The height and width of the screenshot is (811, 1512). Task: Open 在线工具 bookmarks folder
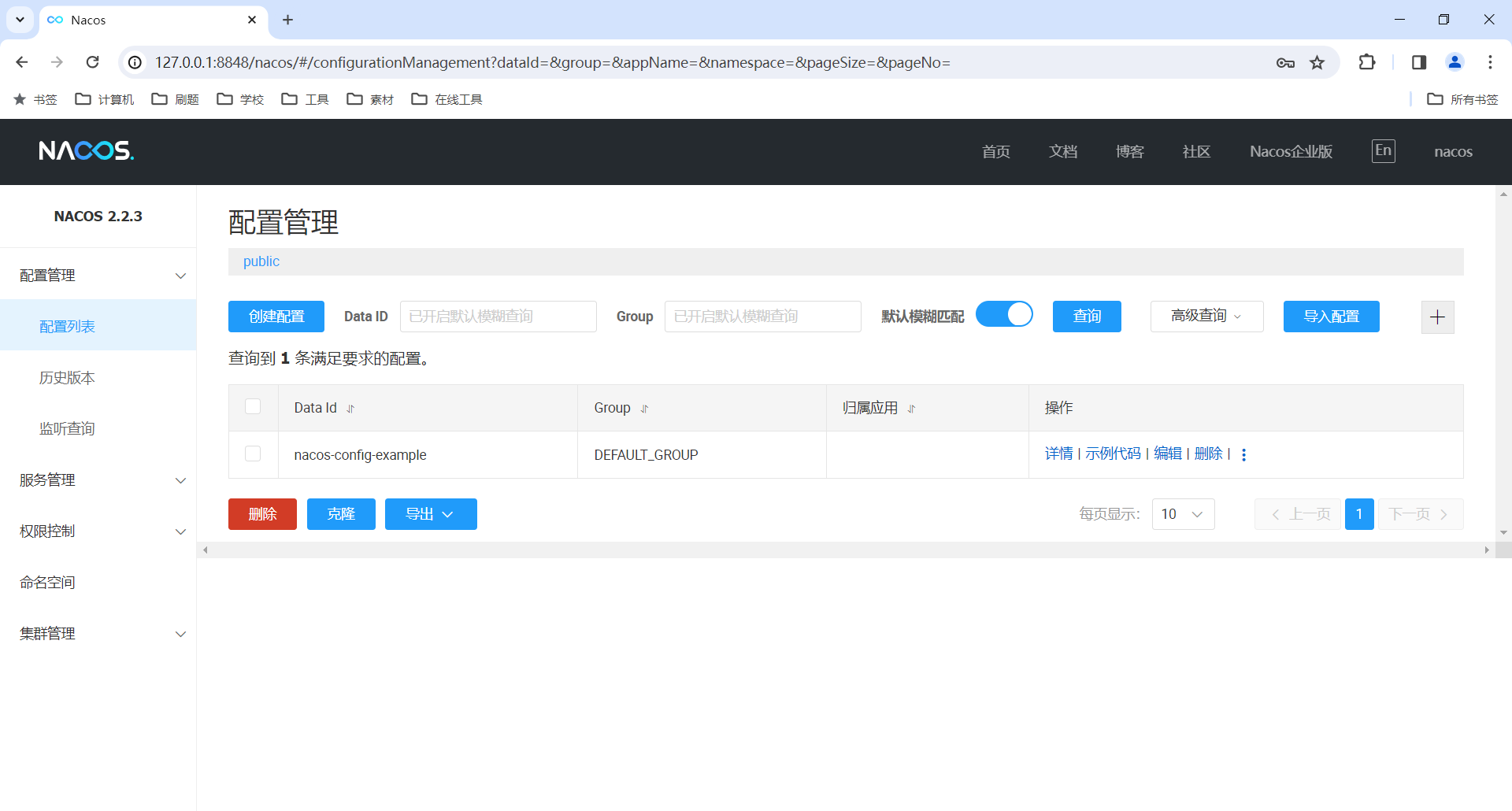(447, 99)
